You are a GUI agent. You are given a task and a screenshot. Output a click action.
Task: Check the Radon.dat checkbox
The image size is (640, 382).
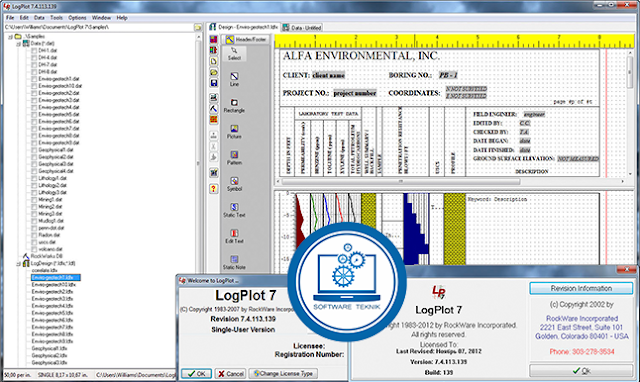click(34, 235)
